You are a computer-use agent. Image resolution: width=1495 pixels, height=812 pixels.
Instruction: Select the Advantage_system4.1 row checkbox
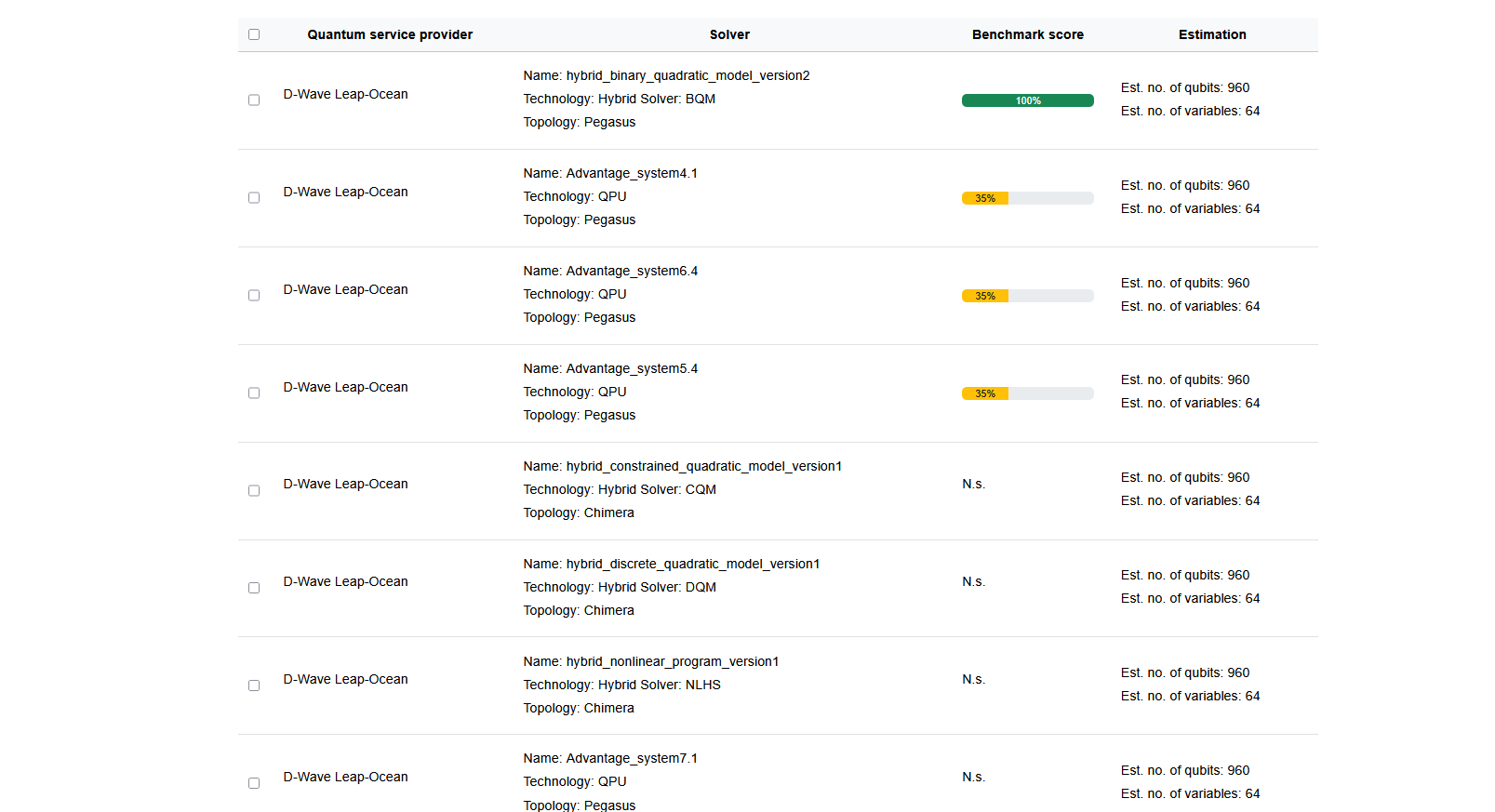coord(254,198)
